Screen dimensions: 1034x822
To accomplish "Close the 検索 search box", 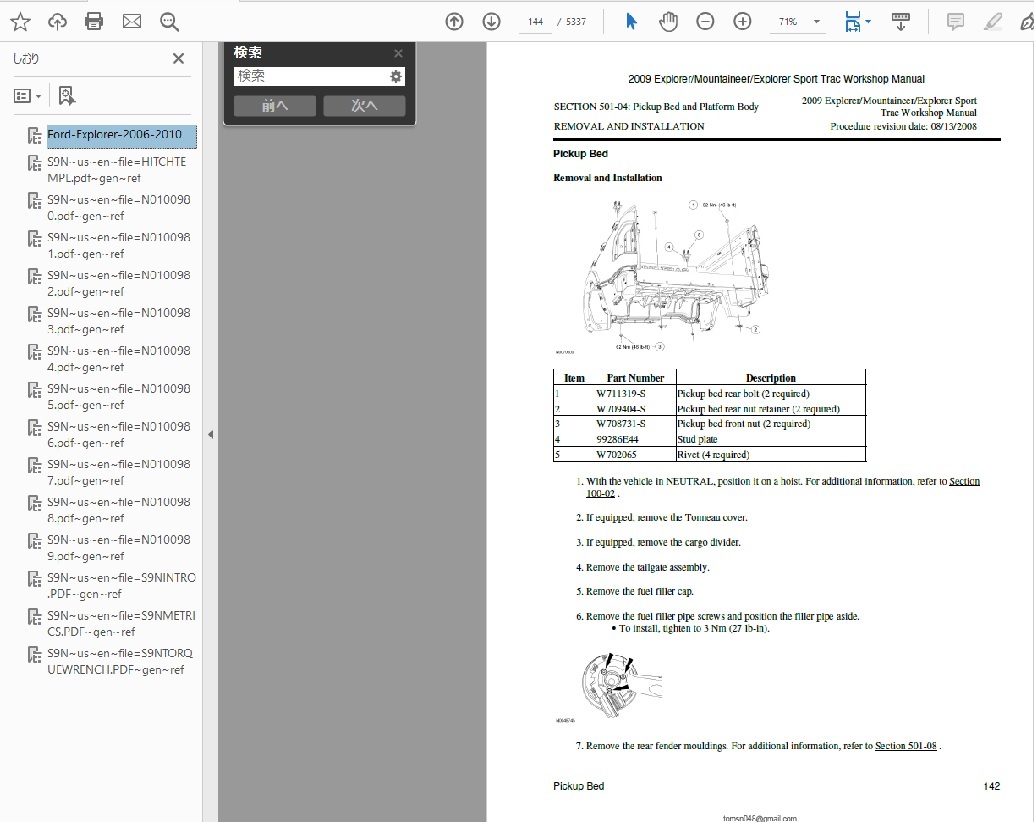I will point(398,53).
